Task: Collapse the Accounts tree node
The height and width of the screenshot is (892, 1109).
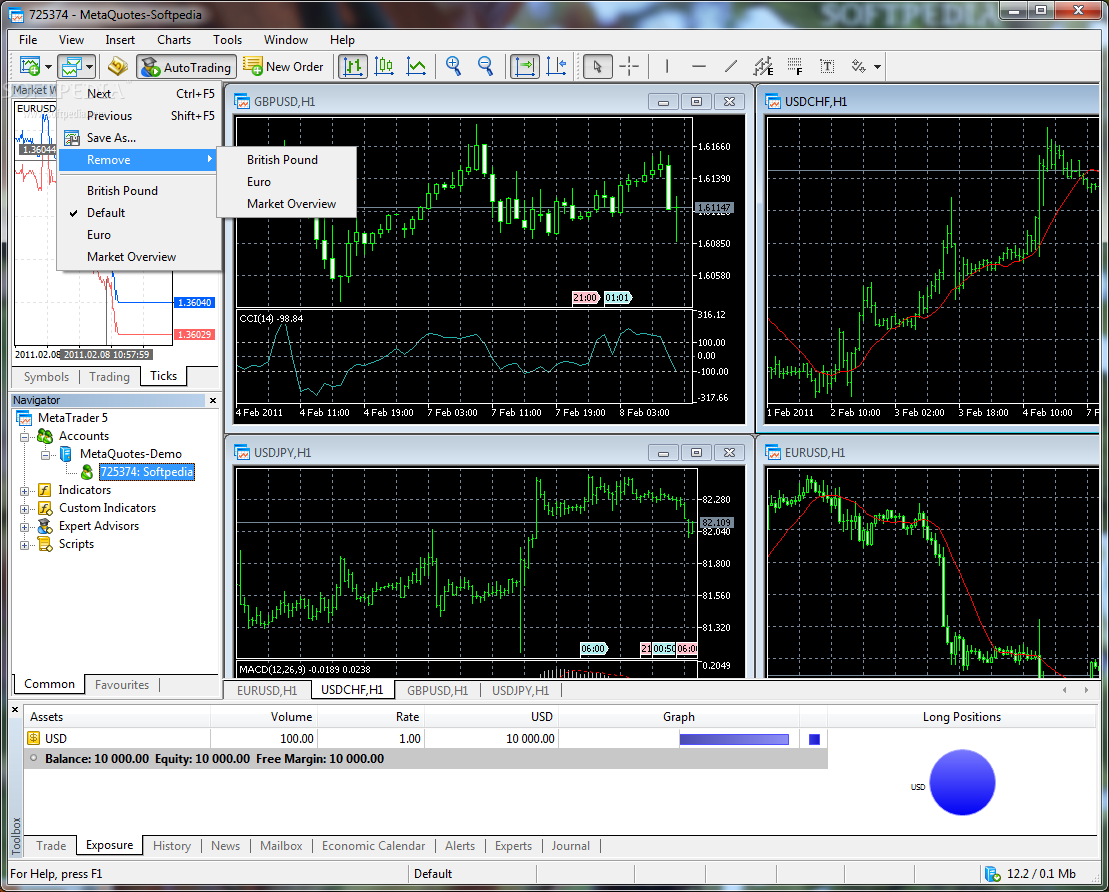Action: (x=25, y=436)
